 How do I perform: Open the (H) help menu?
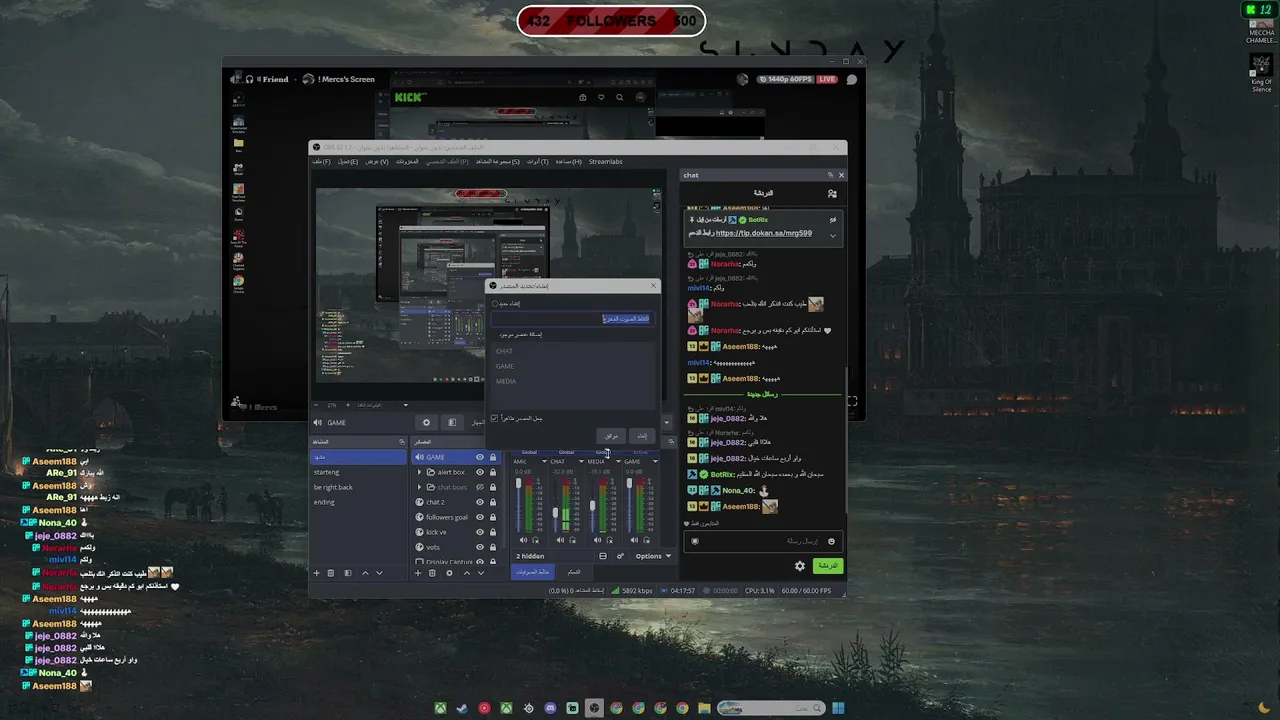569,161
